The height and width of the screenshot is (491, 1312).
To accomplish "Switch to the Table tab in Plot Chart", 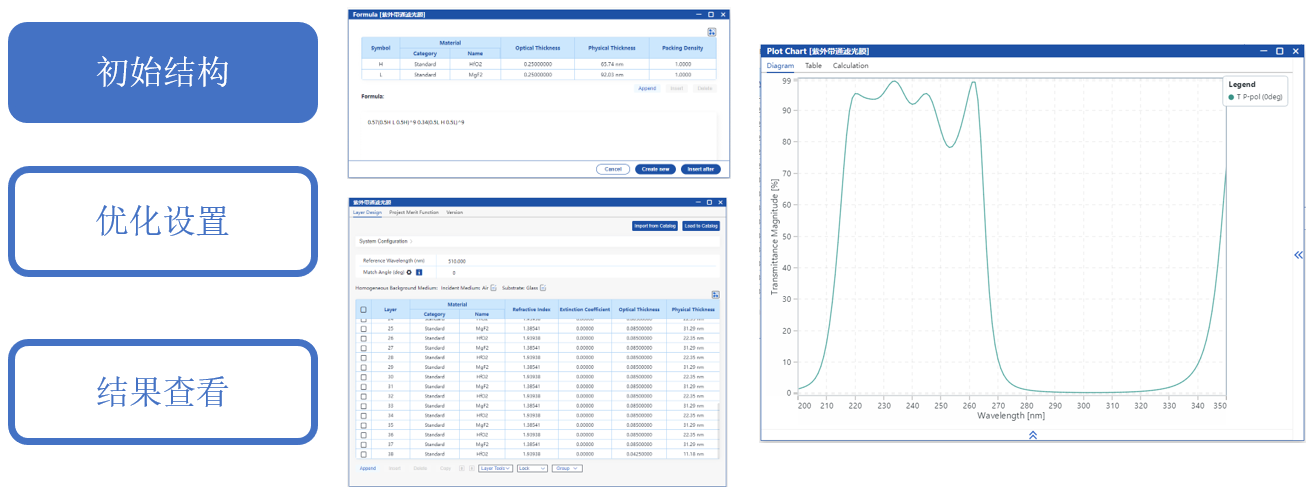I will [x=813, y=66].
